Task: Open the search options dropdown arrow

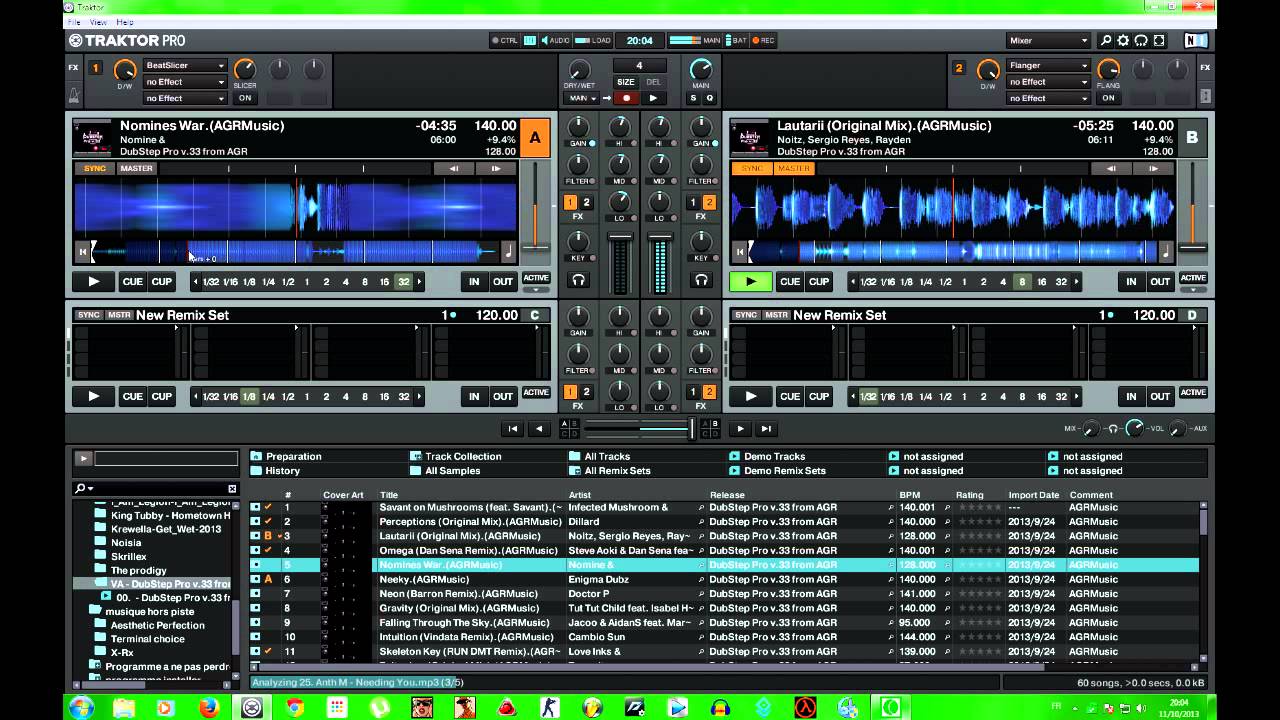Action: (x=89, y=489)
